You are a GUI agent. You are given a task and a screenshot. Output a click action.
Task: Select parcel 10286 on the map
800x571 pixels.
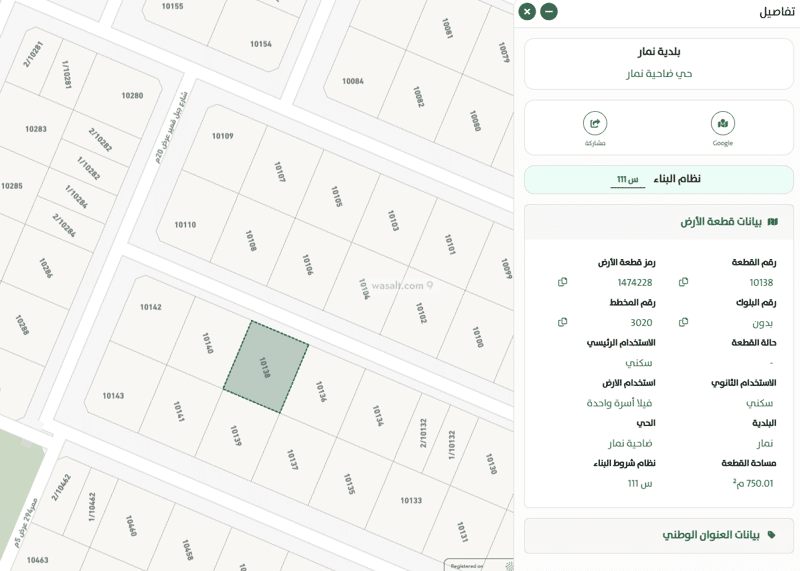(47, 267)
